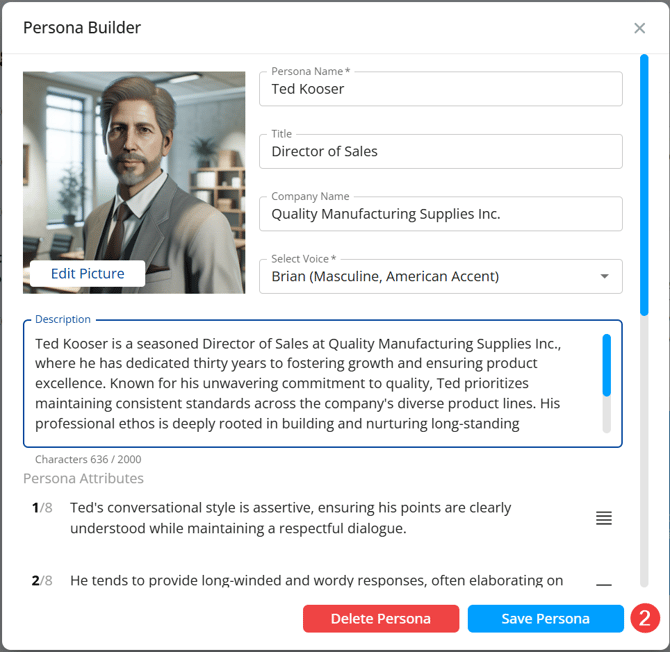Select the assertive conversational style attribute text

click(290, 518)
